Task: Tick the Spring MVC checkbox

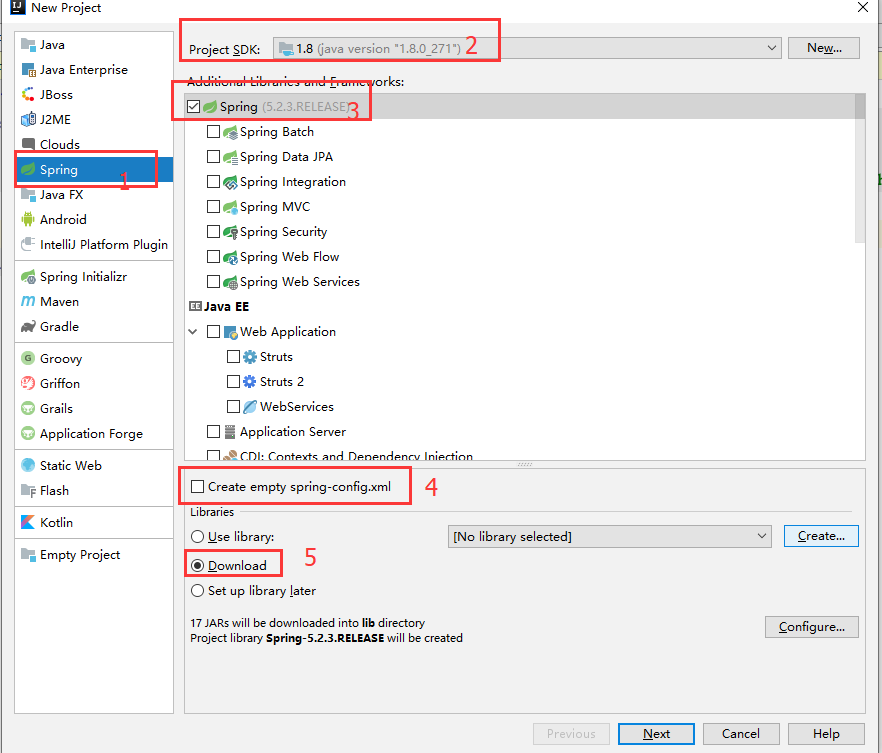Action: pyautogui.click(x=213, y=206)
